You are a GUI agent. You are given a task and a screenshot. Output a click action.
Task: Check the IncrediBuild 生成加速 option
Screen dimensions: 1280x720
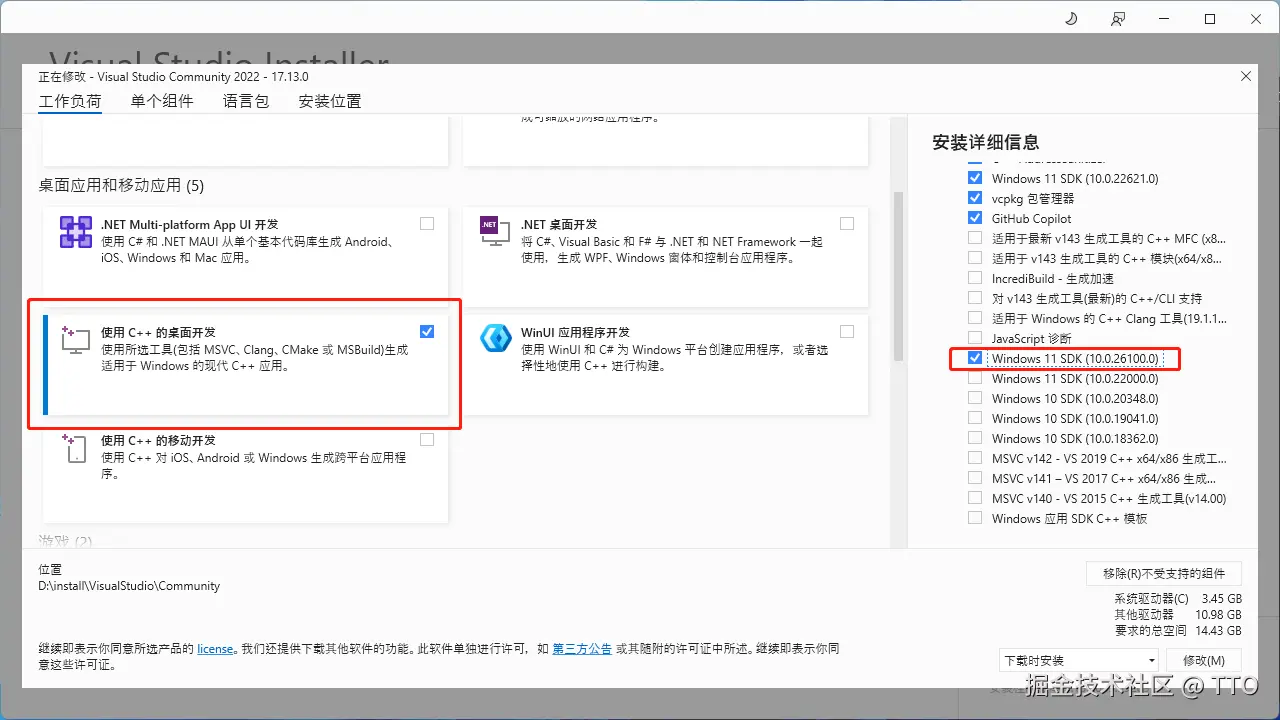click(975, 278)
